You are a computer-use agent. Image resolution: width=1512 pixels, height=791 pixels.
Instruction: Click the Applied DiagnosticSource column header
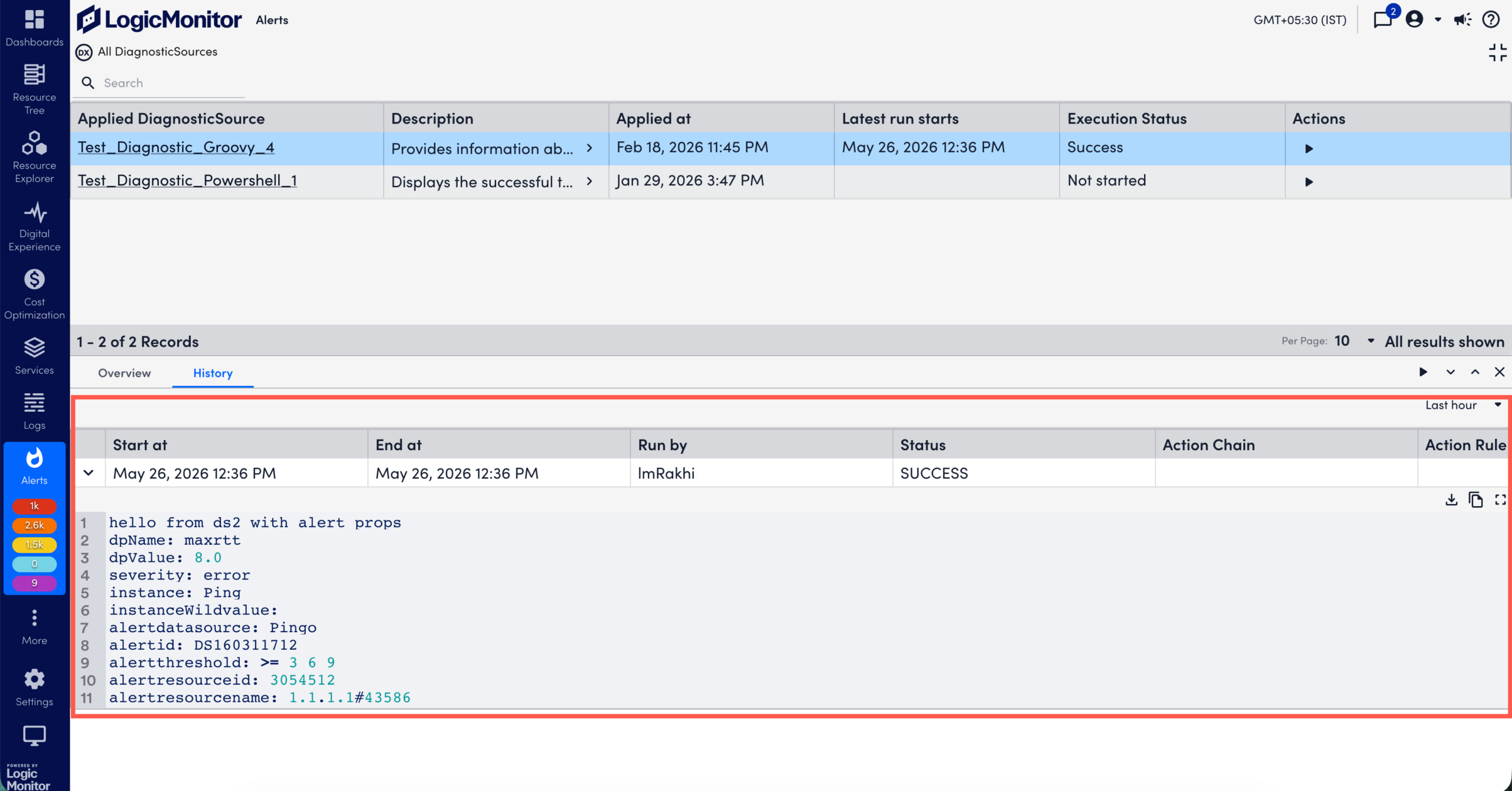click(227, 119)
